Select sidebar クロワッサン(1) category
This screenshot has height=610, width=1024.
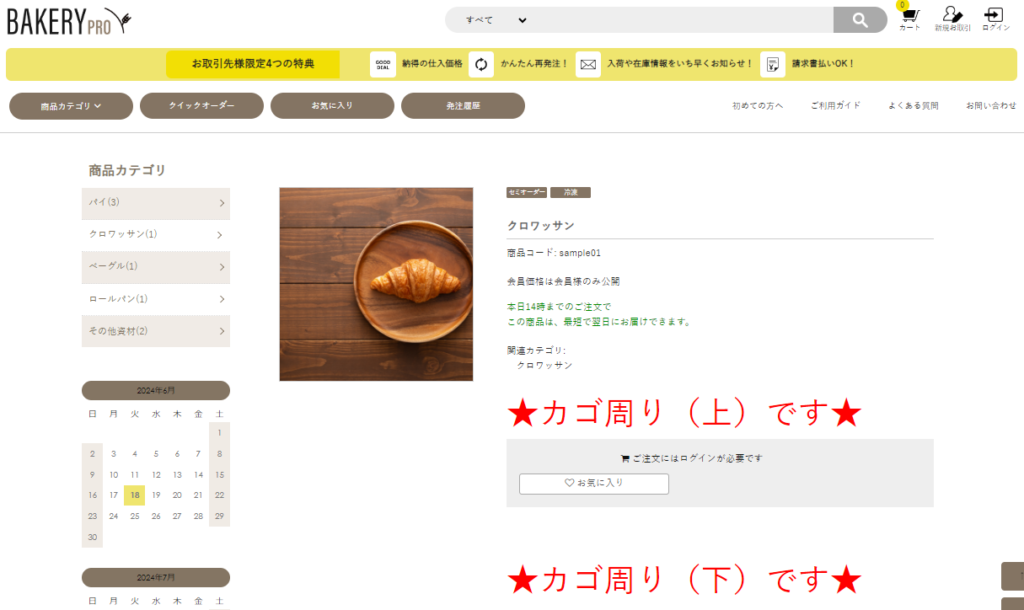pos(155,234)
